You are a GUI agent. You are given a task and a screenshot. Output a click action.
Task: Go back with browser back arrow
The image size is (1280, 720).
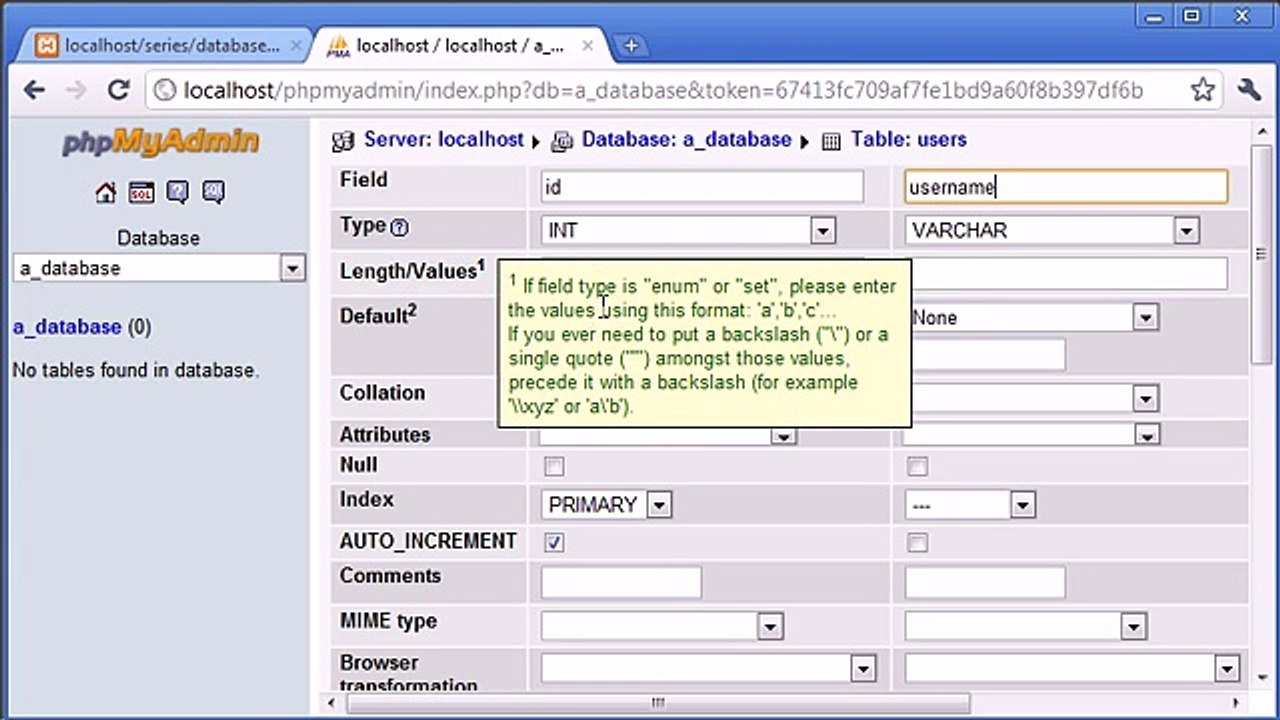[34, 90]
